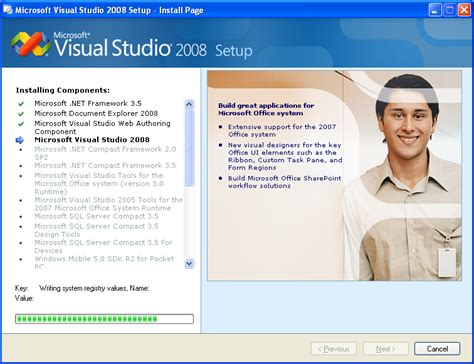Click the checkmark beside Web Authoring Component

pyautogui.click(x=21, y=124)
